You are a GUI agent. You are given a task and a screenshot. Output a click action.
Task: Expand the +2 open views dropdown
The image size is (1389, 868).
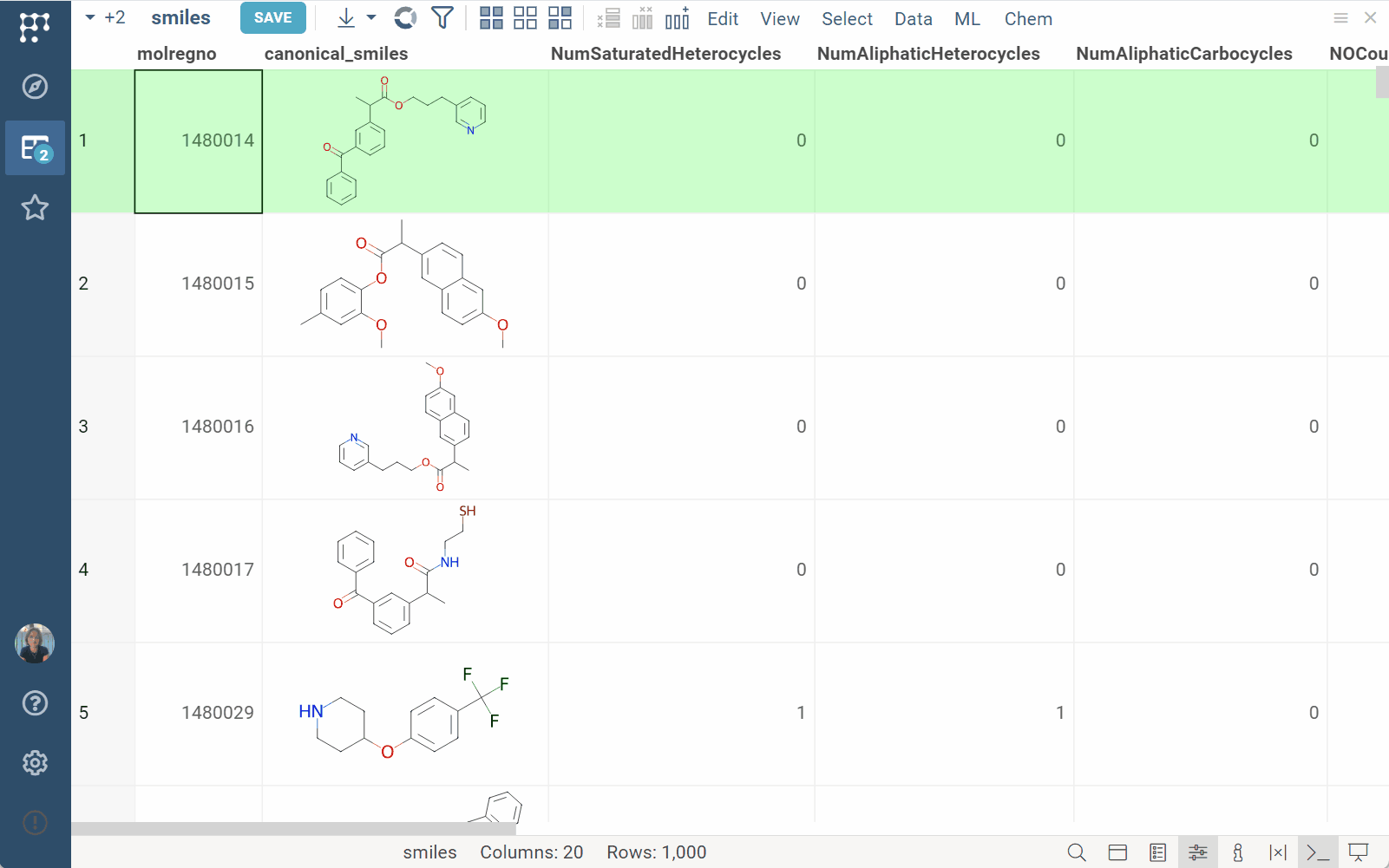pos(105,18)
